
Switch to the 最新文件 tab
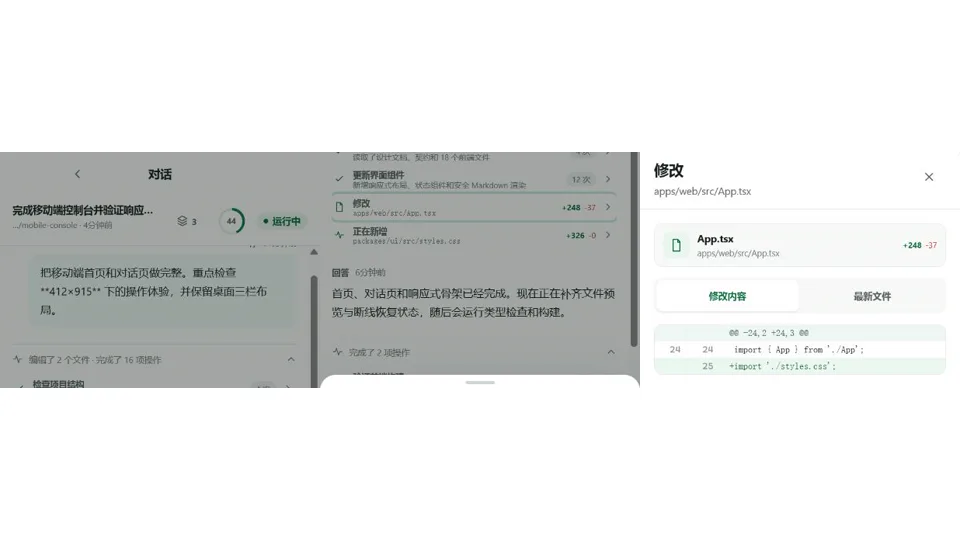point(872,296)
